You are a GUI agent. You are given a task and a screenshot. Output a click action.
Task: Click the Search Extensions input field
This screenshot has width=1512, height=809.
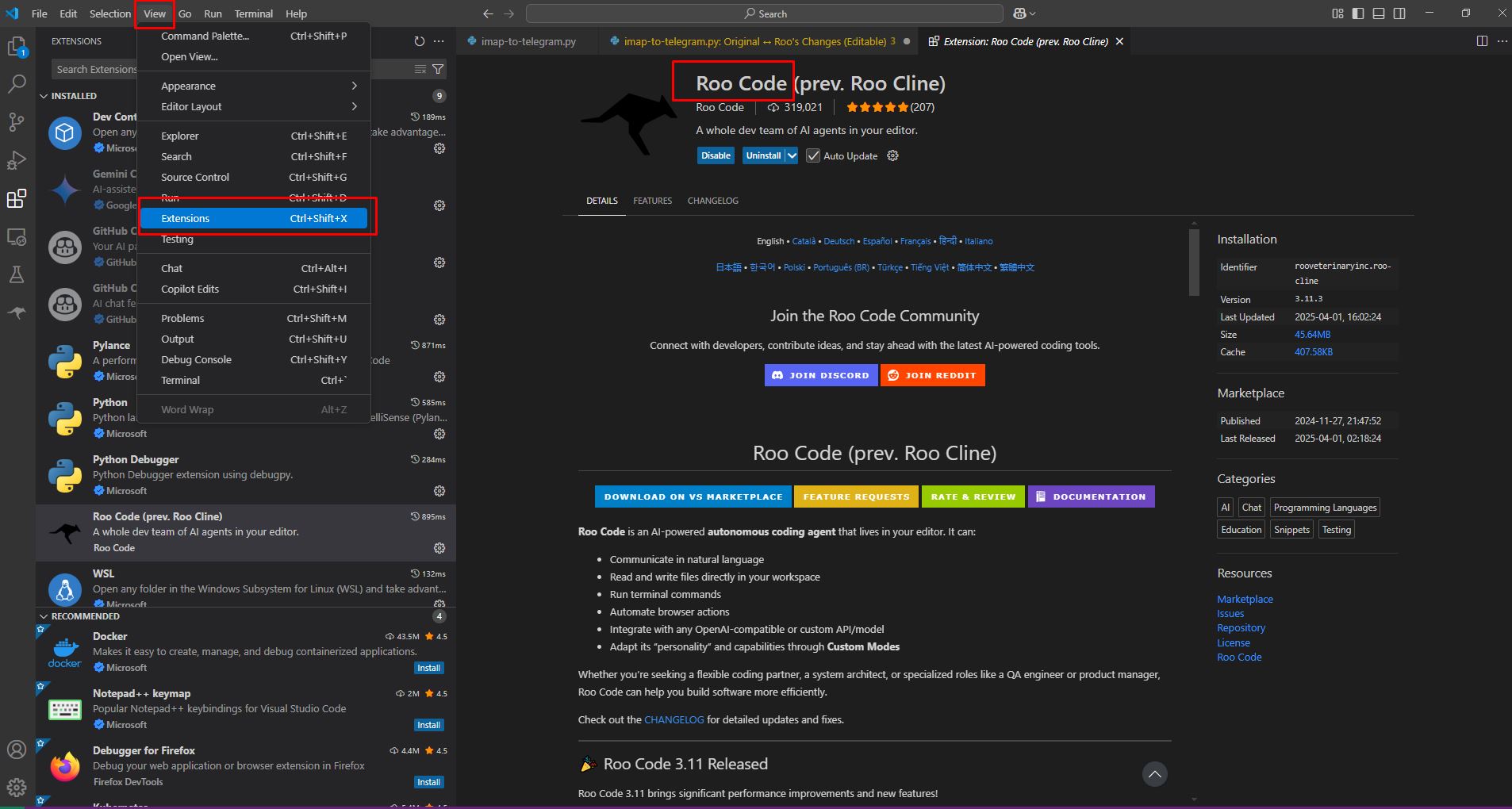click(95, 70)
